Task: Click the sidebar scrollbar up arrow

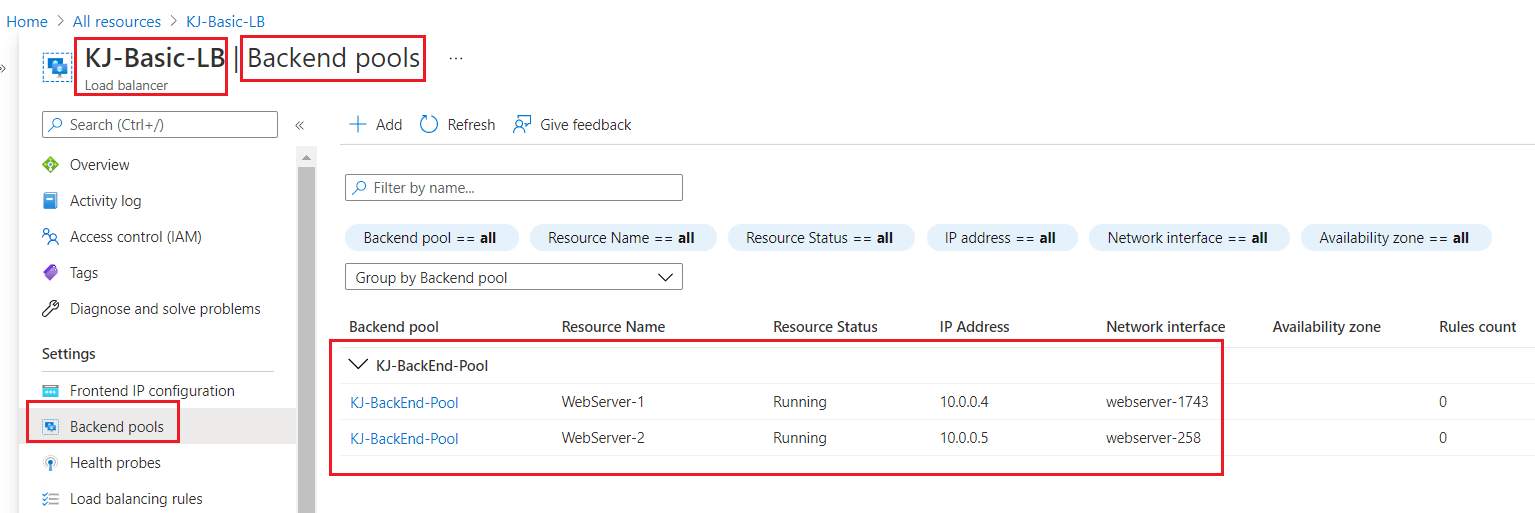Action: pyautogui.click(x=307, y=157)
